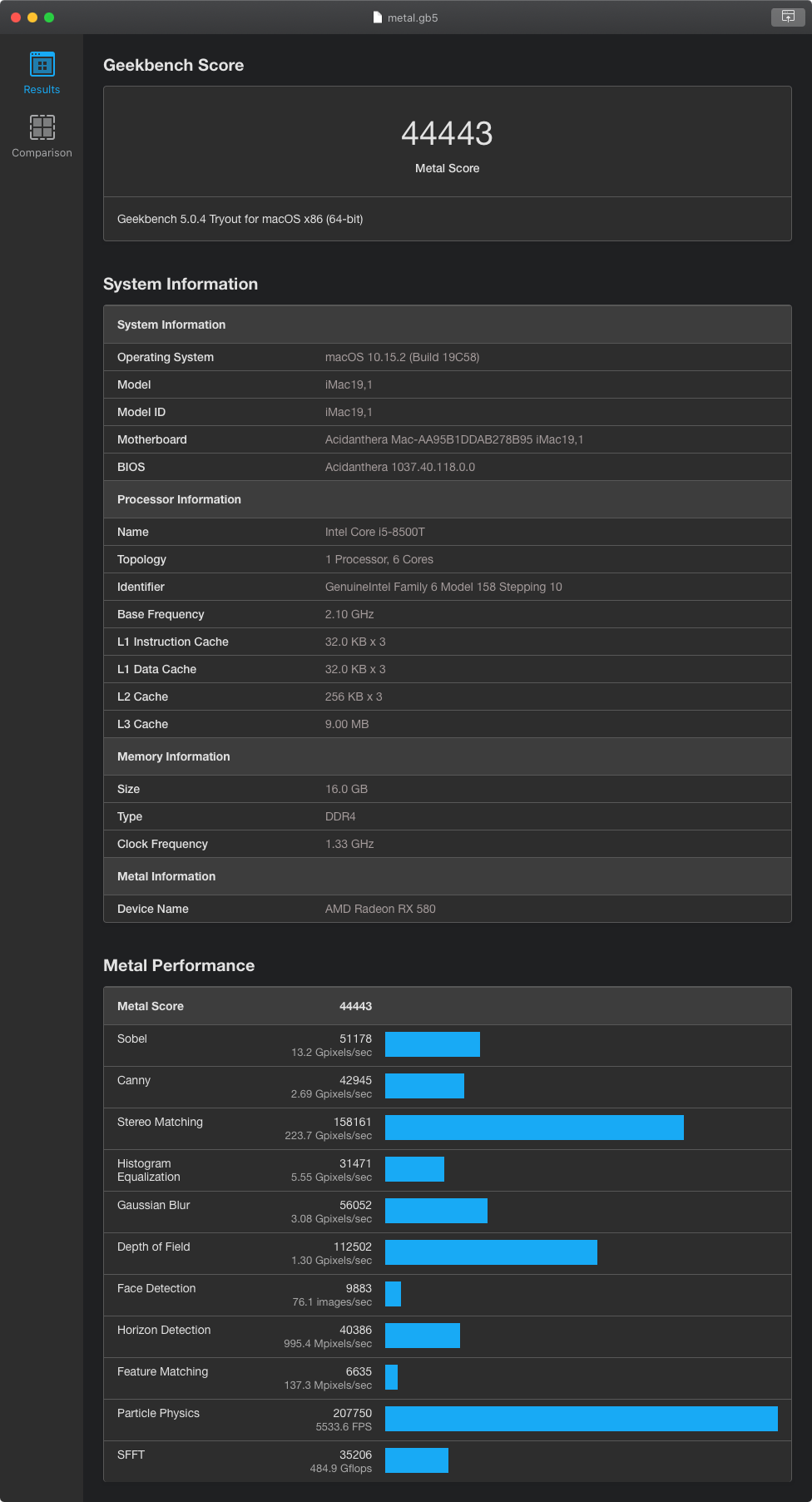The width and height of the screenshot is (812, 1502).
Task: Click the L1 Data Cache row label
Action: pyautogui.click(x=157, y=669)
